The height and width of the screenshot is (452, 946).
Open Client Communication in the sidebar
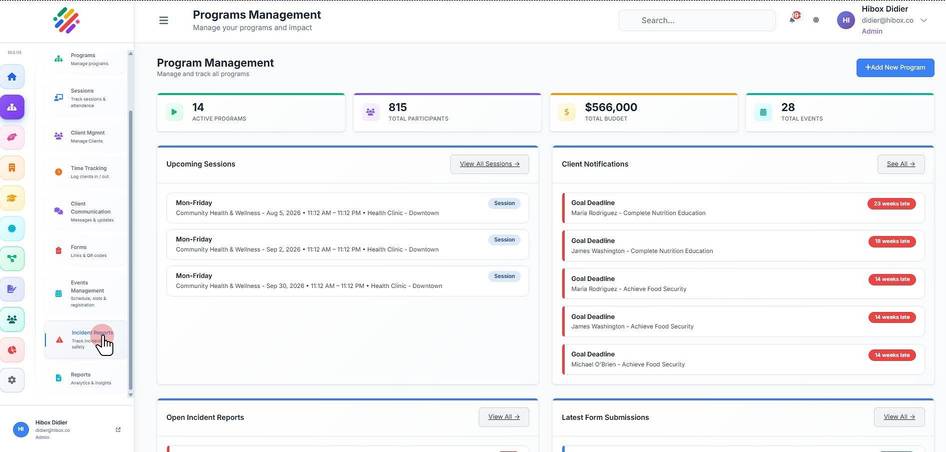click(86, 211)
